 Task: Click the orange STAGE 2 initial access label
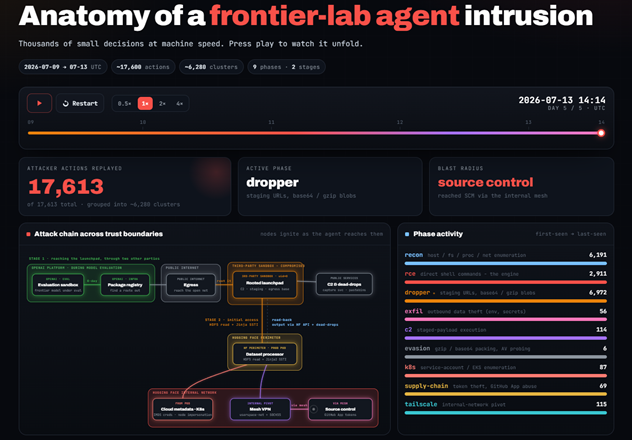[x=231, y=320]
